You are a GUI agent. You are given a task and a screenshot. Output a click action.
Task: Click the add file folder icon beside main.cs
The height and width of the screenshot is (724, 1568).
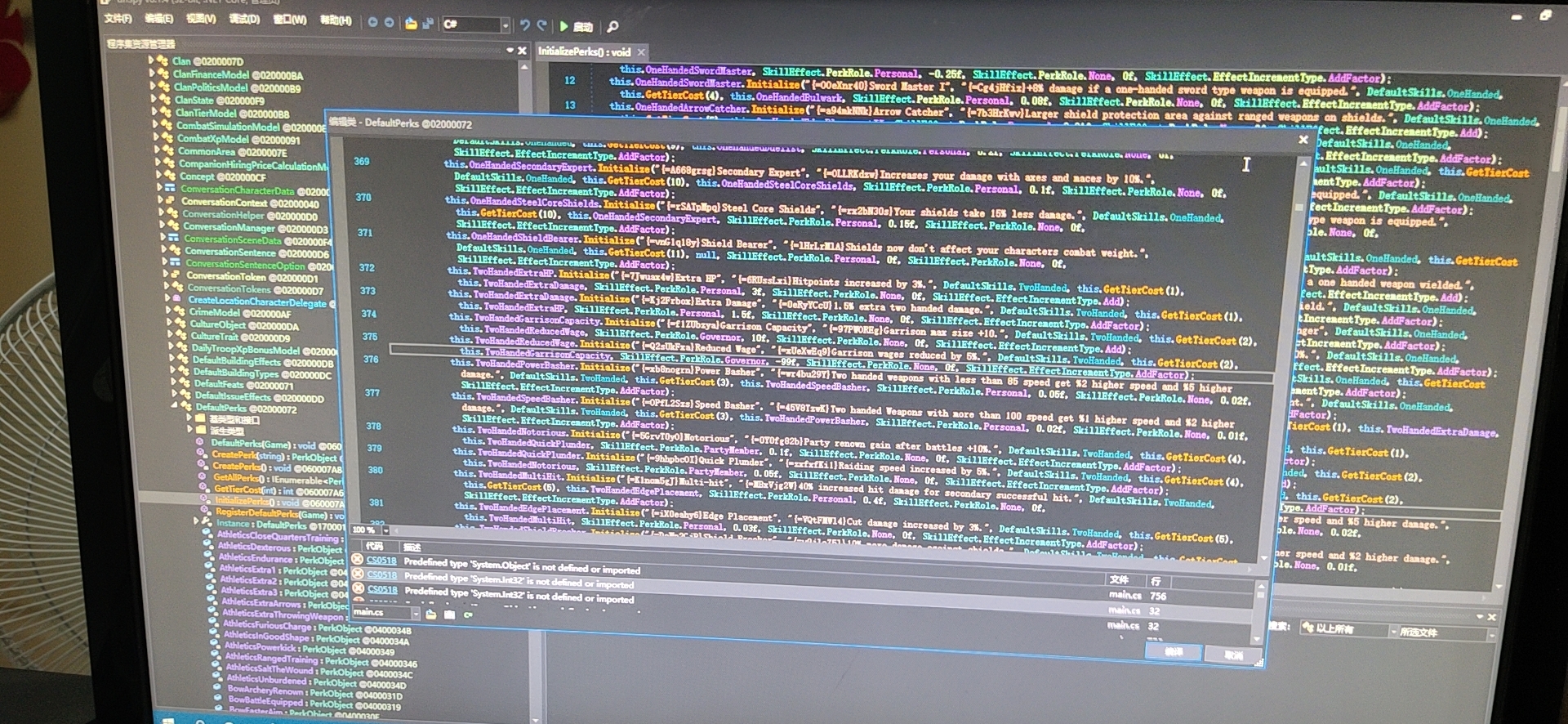click(431, 614)
